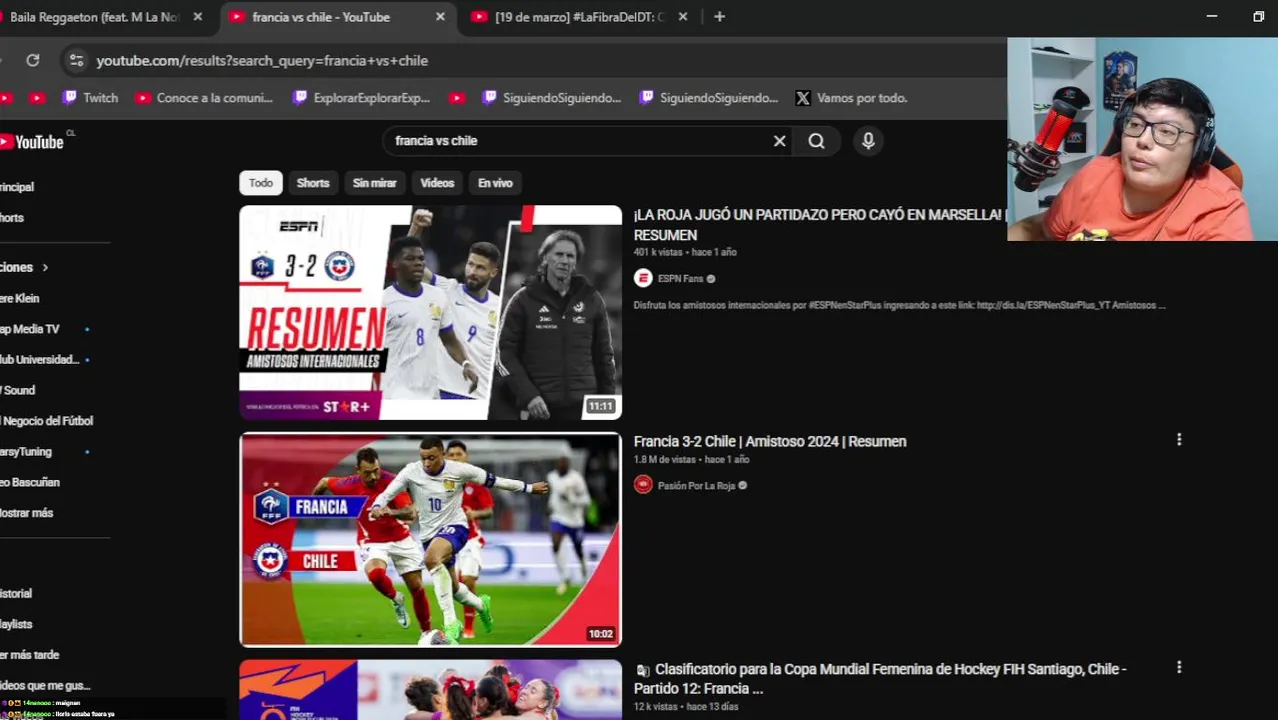Open 'Sound' subscription in sidebar
The width and height of the screenshot is (1278, 720).
point(17,390)
